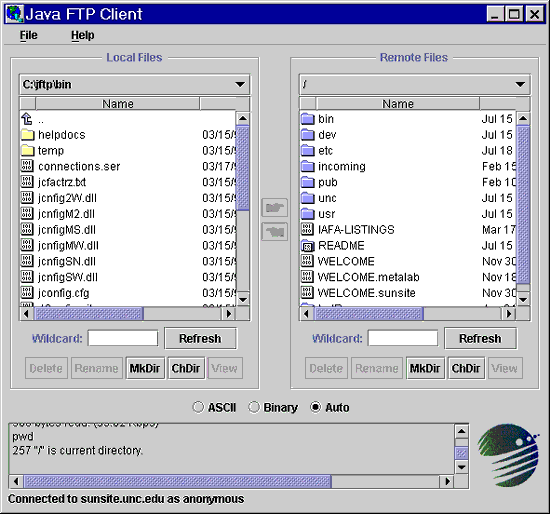Select the remote bin folder icon

tap(308, 119)
